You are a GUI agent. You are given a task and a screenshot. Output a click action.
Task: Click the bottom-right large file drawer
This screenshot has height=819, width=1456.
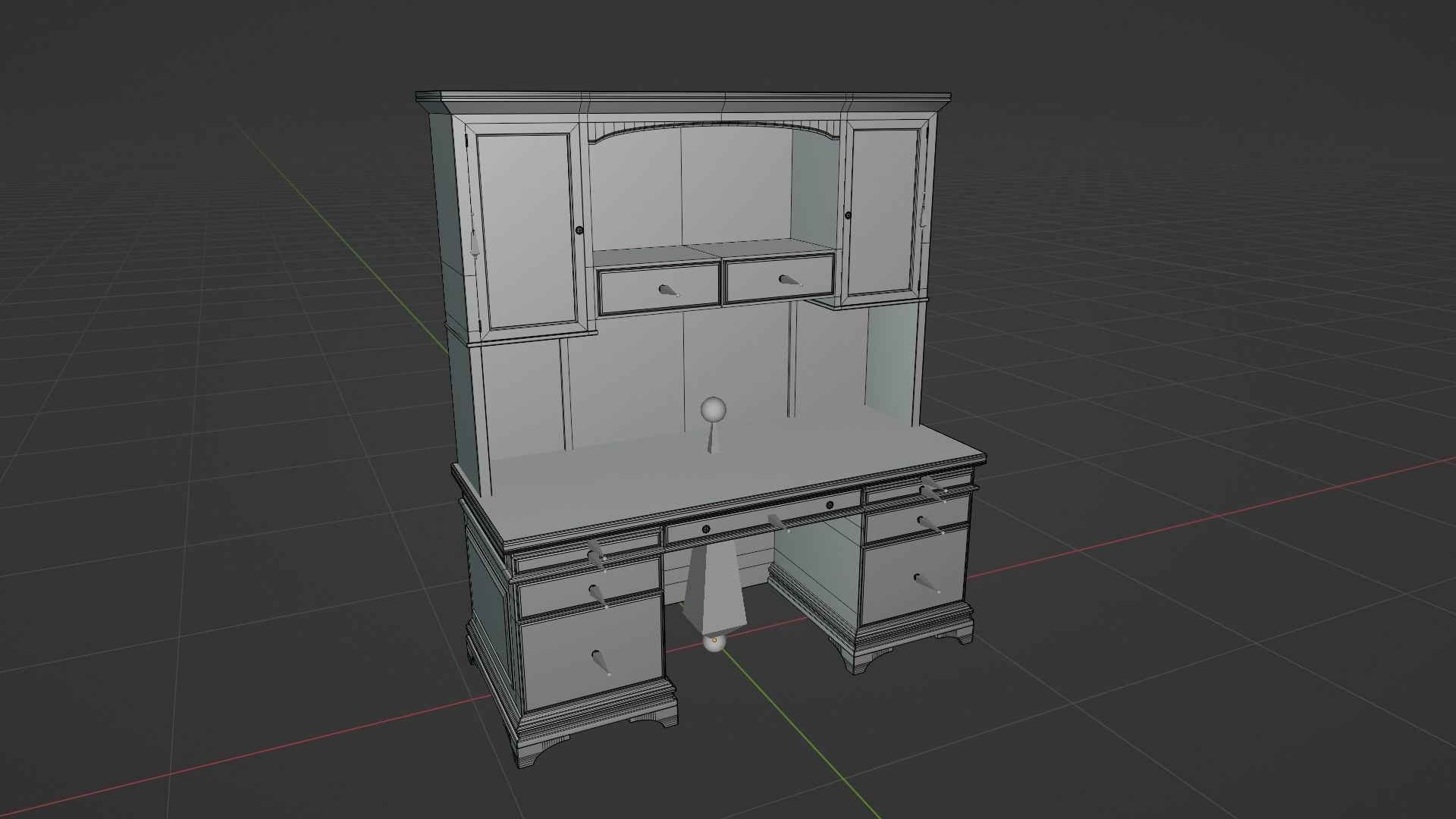914,576
